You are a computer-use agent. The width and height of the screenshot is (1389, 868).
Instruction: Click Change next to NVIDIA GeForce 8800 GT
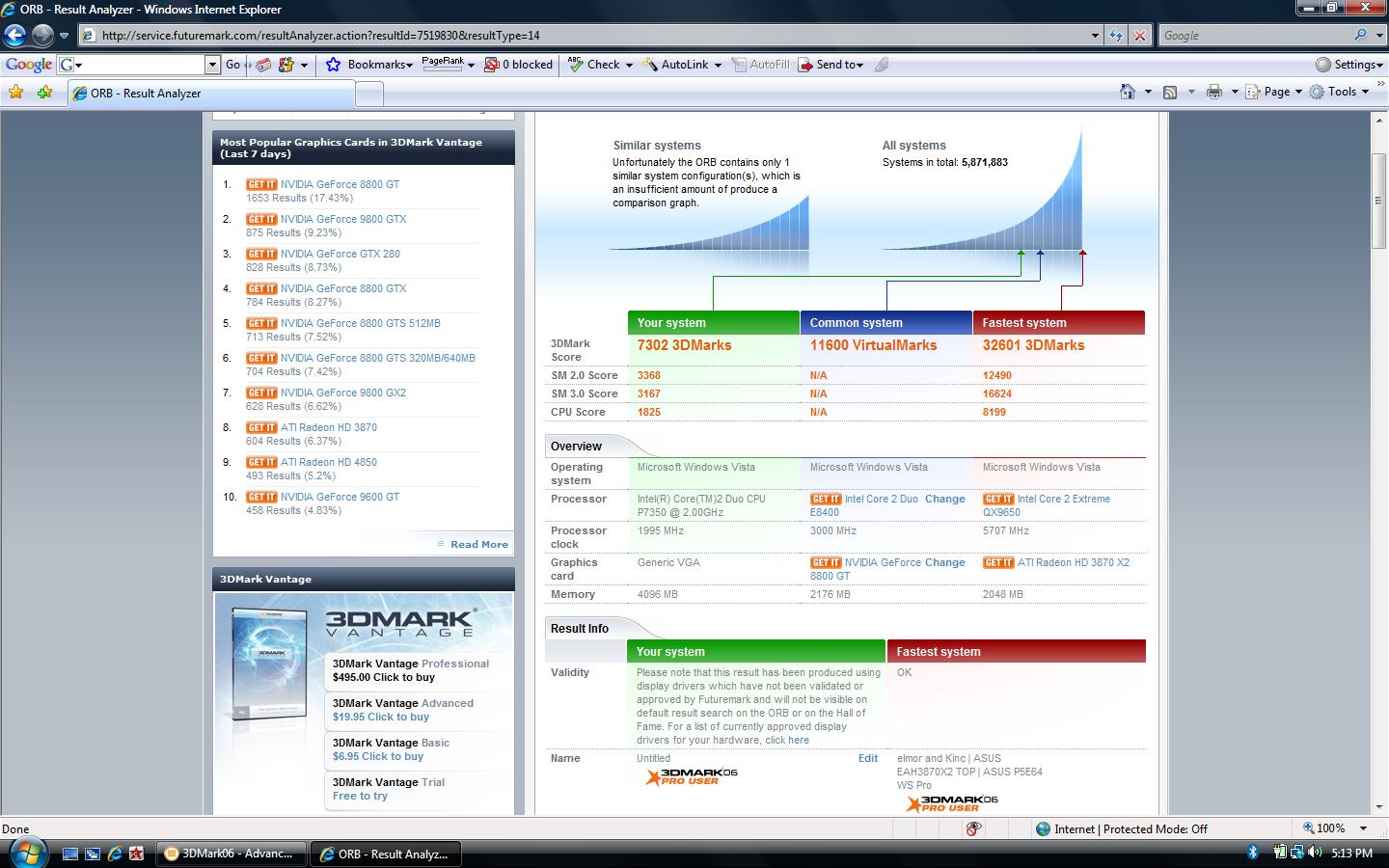tap(944, 562)
